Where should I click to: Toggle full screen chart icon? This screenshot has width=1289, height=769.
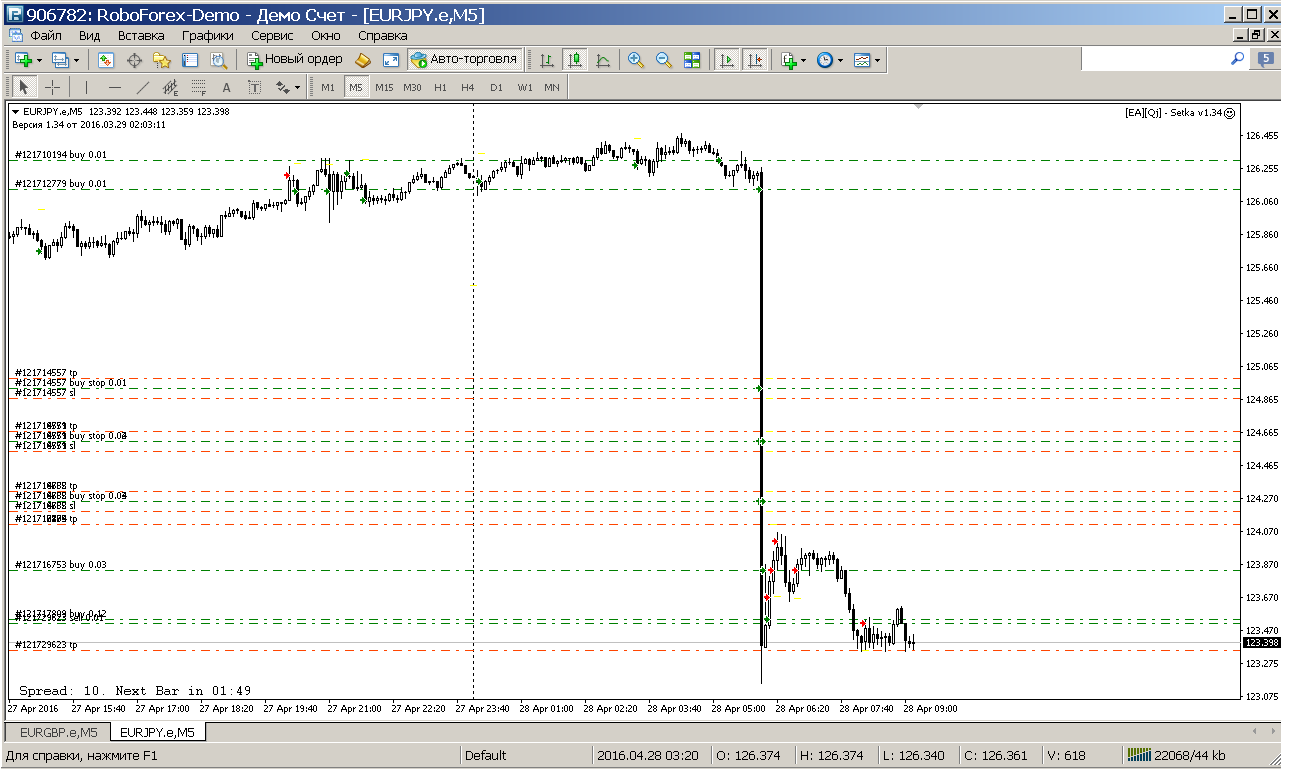[x=391, y=60]
